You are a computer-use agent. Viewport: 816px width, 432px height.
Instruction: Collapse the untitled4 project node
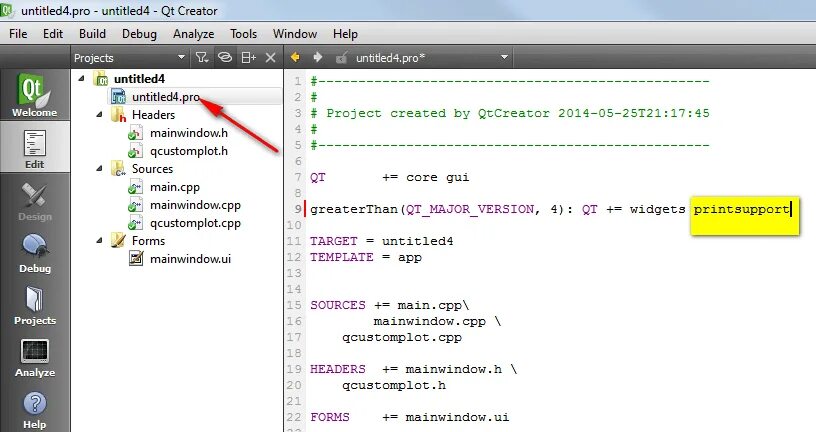point(81,79)
